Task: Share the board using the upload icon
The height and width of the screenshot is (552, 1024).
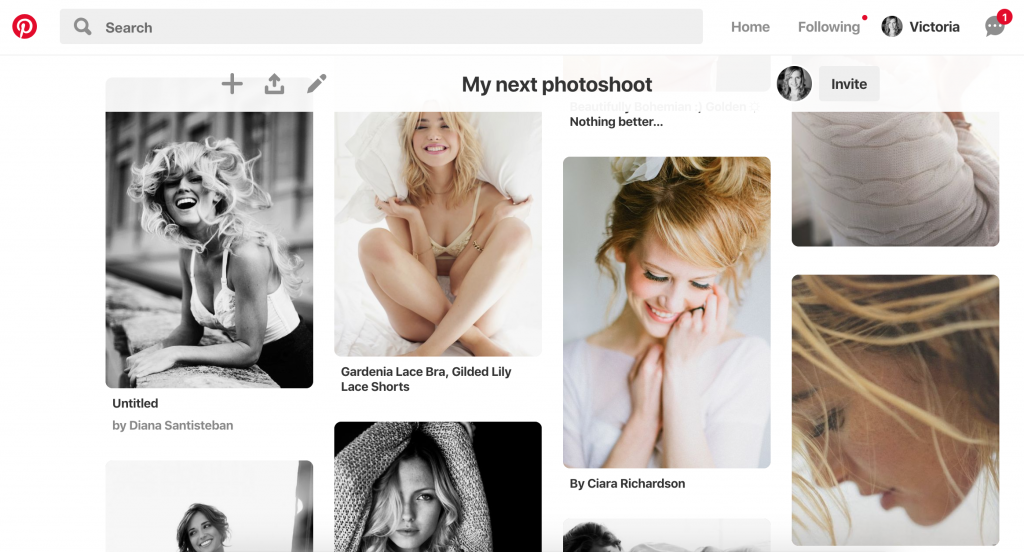Action: coord(274,84)
